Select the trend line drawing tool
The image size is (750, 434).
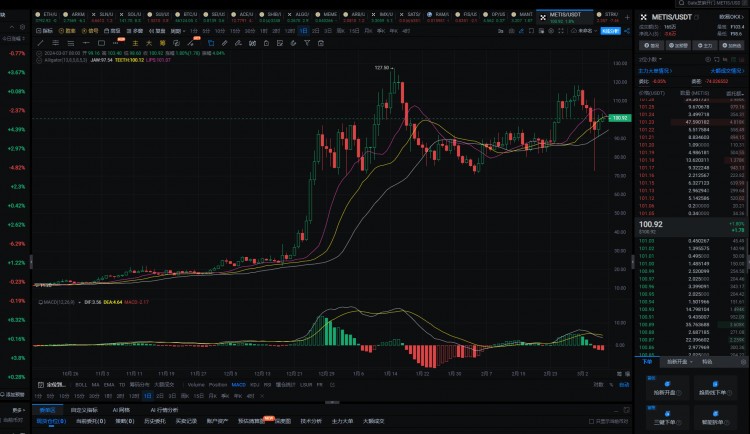pos(41,43)
